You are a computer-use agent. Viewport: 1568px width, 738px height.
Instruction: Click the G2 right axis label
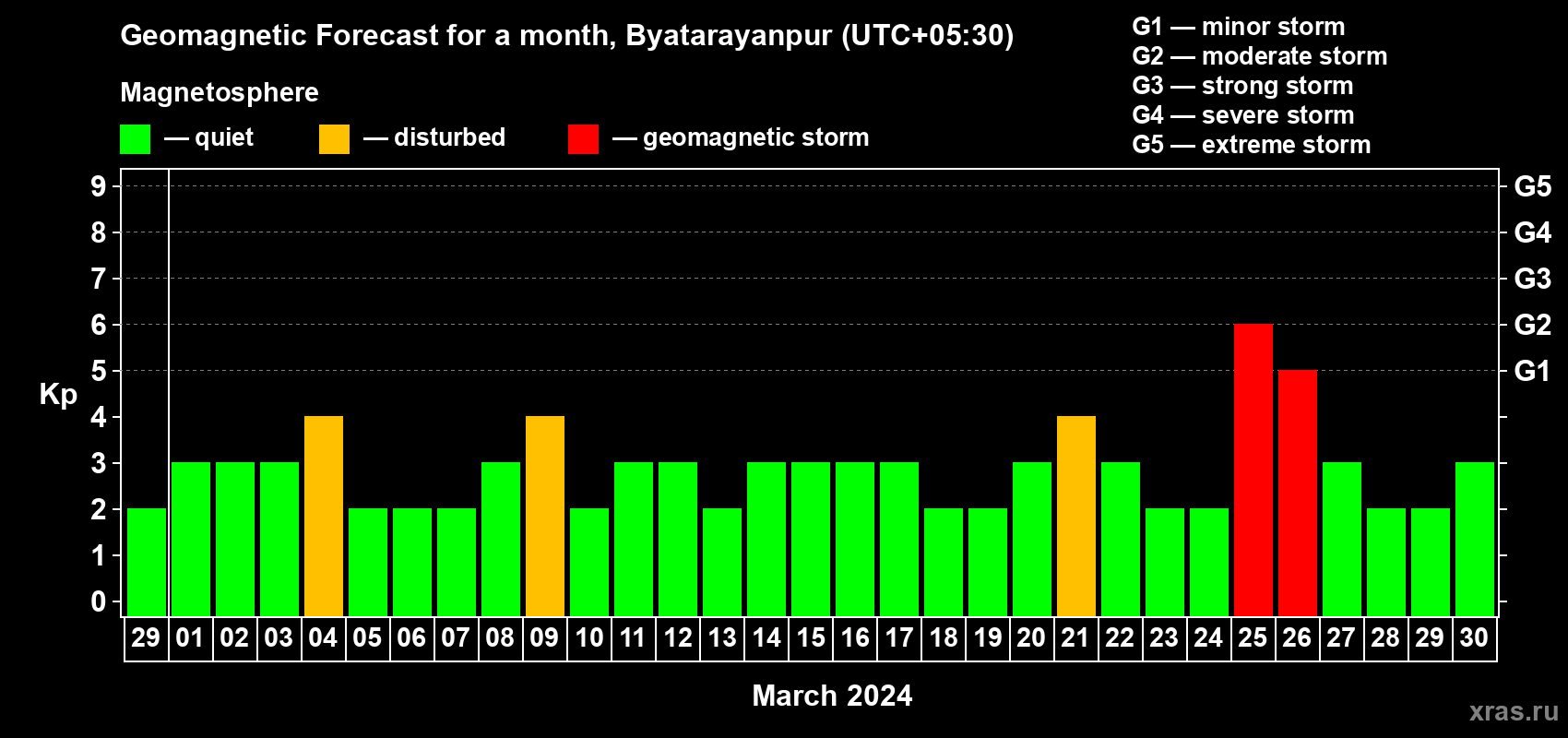(1533, 325)
